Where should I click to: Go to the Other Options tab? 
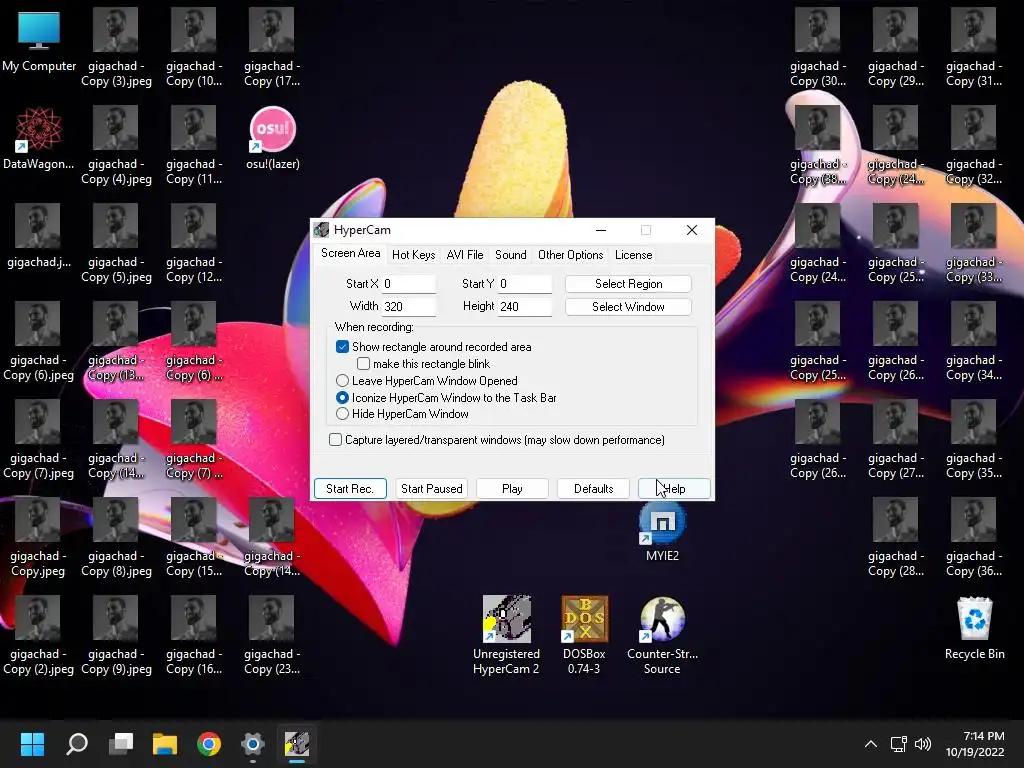pos(571,255)
